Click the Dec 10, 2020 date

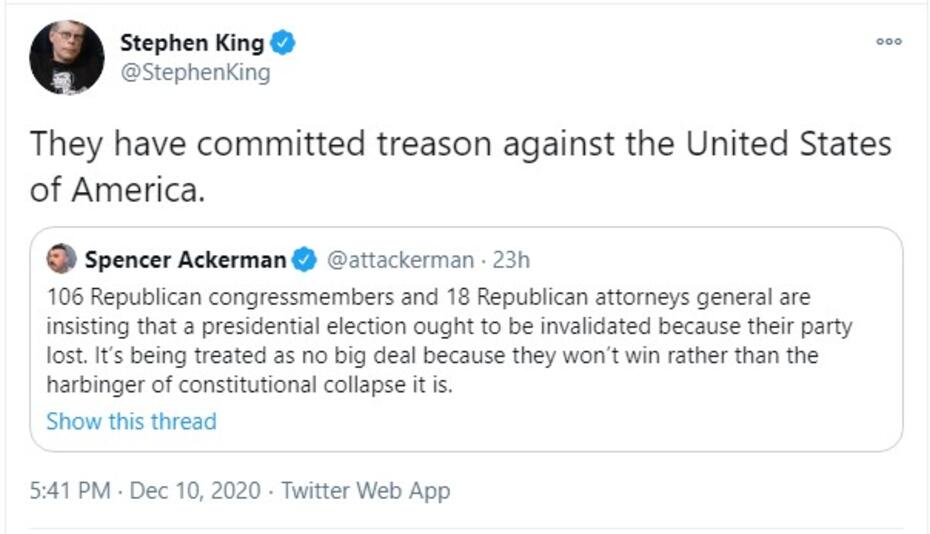[194, 491]
